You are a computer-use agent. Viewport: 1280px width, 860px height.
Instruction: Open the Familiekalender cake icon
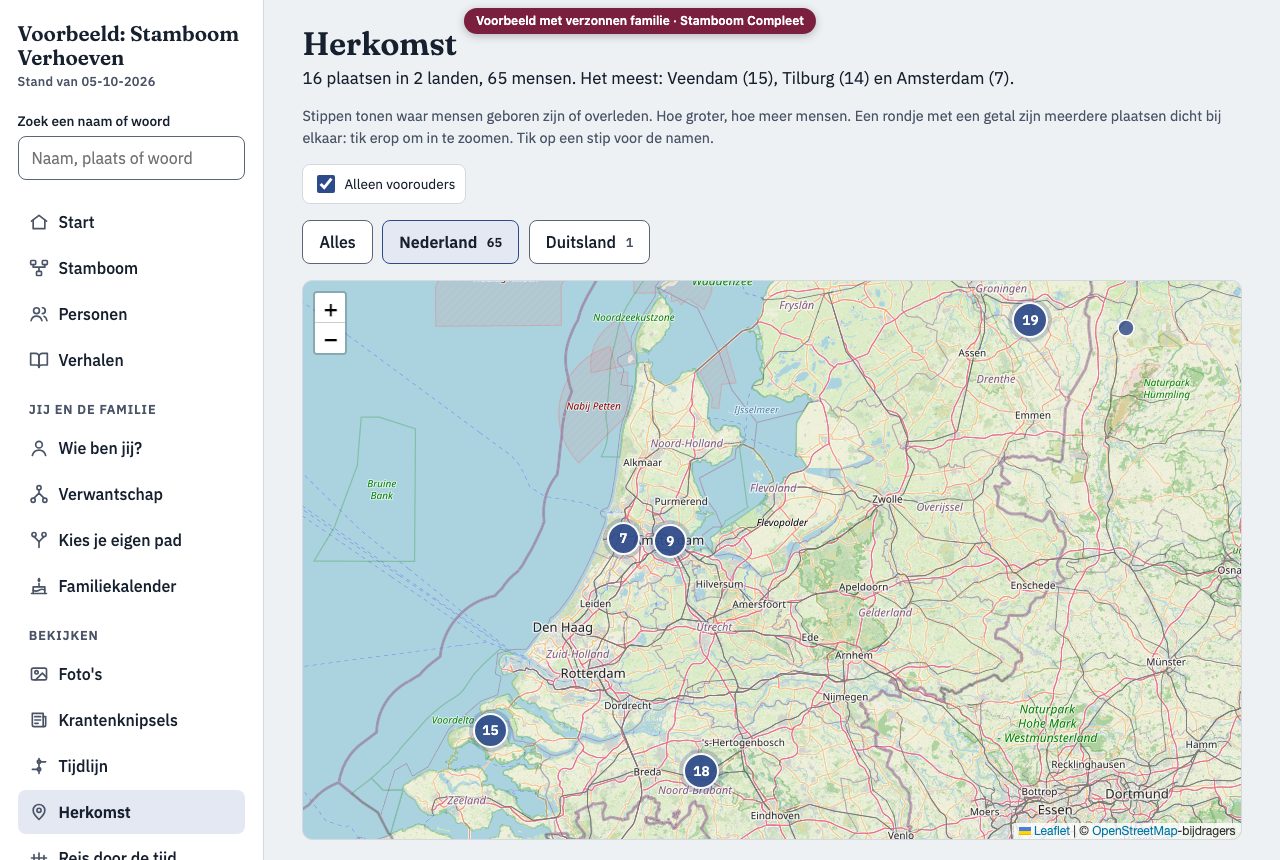click(39, 586)
